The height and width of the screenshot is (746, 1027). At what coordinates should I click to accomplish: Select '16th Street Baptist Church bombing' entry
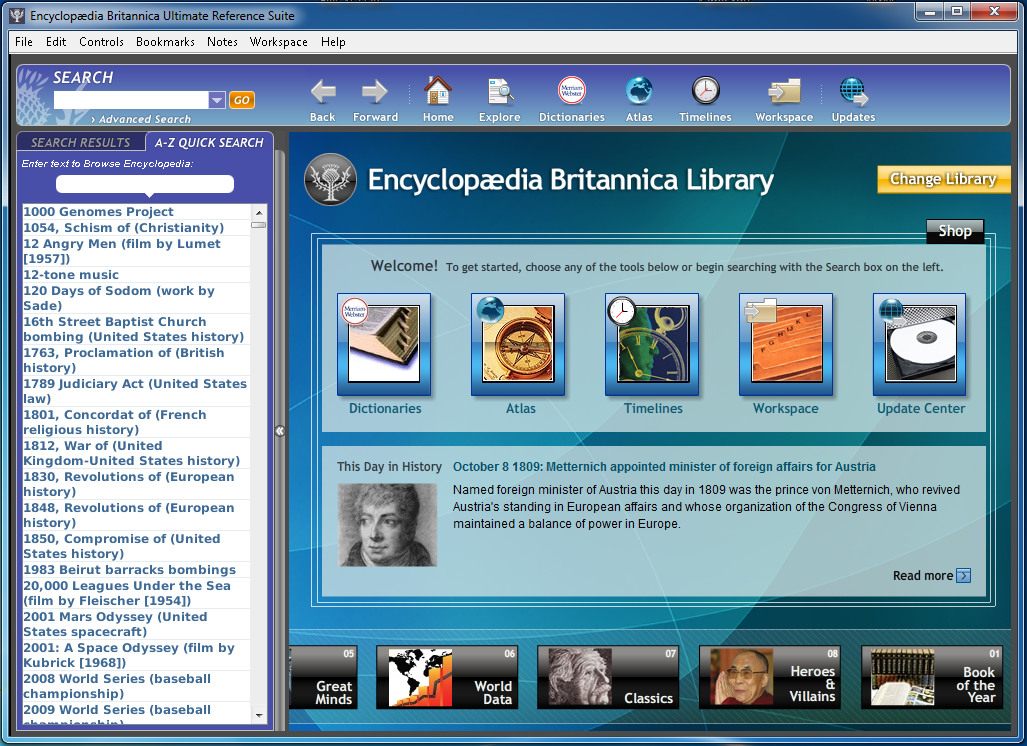click(136, 329)
